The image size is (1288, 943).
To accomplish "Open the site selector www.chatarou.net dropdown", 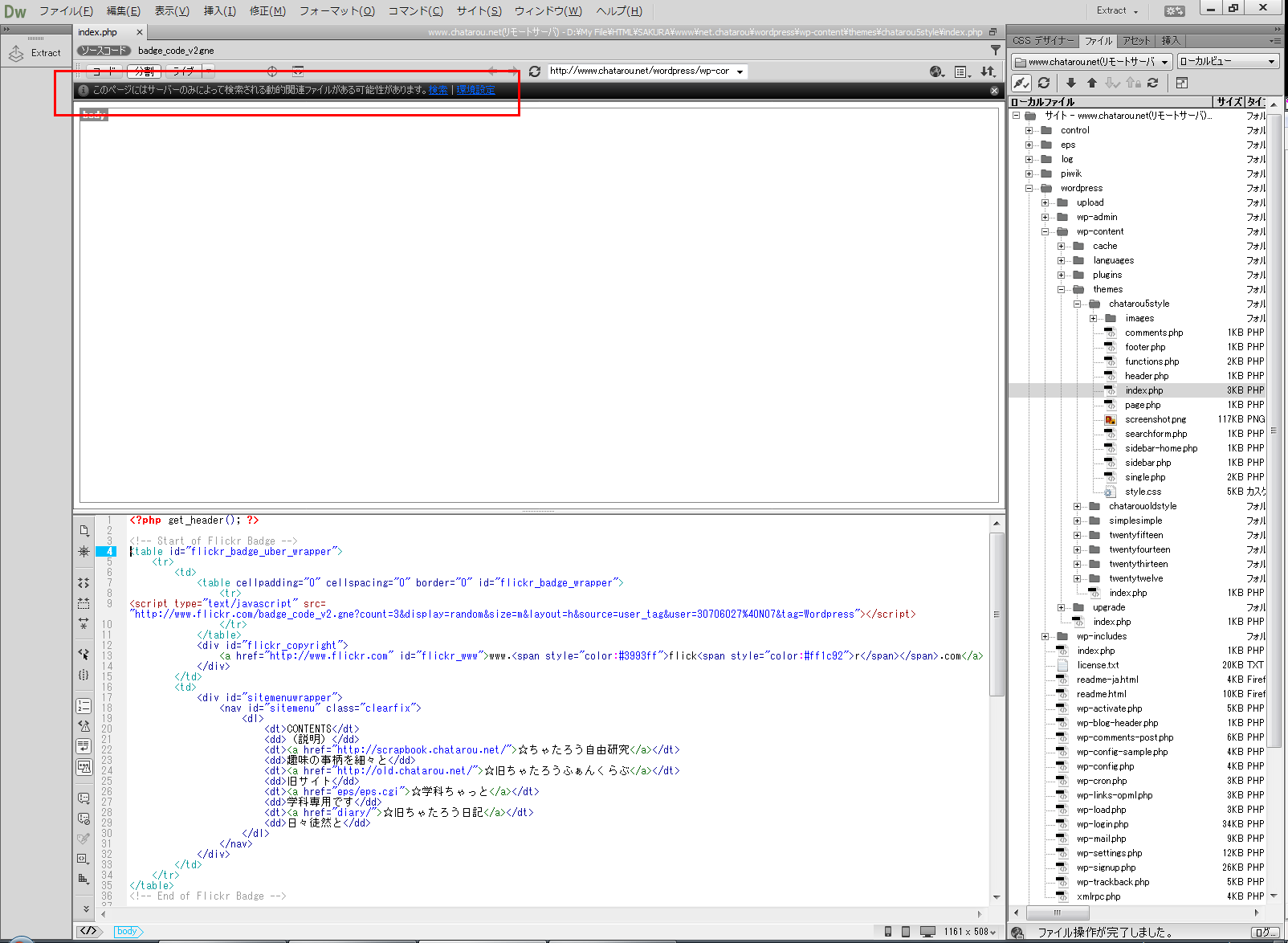I will pos(1091,62).
